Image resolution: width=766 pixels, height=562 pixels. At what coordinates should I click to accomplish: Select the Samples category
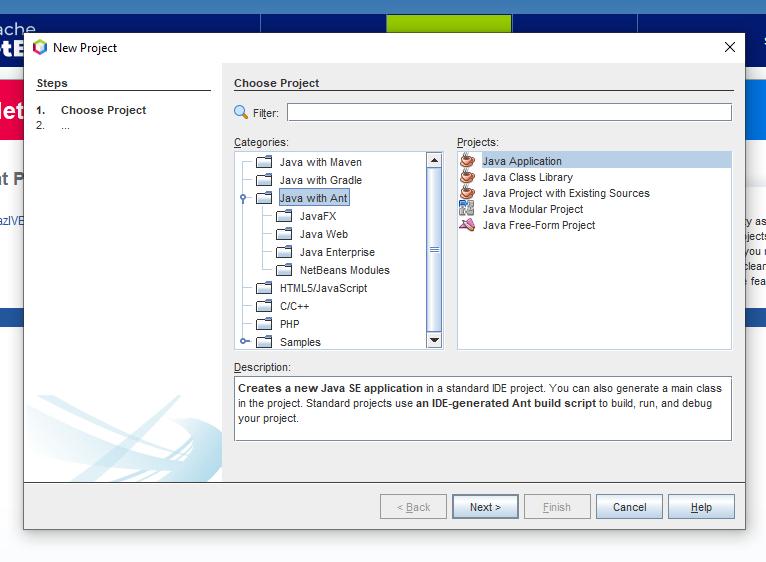[300, 342]
